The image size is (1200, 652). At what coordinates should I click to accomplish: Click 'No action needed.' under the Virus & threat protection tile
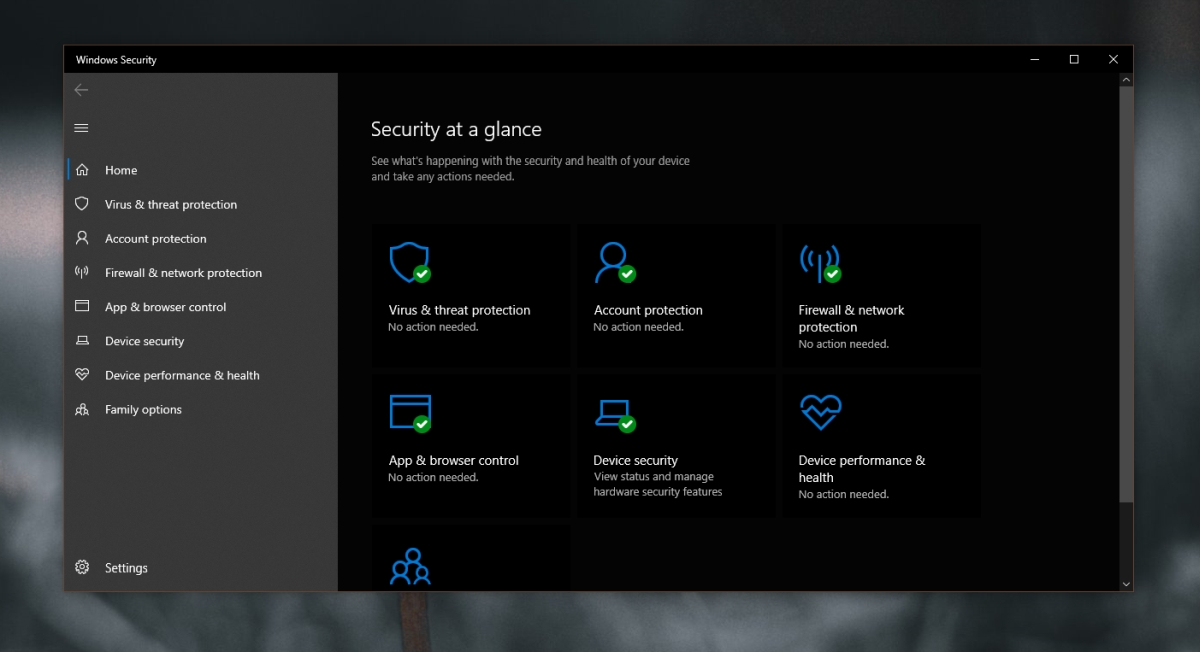tap(433, 327)
